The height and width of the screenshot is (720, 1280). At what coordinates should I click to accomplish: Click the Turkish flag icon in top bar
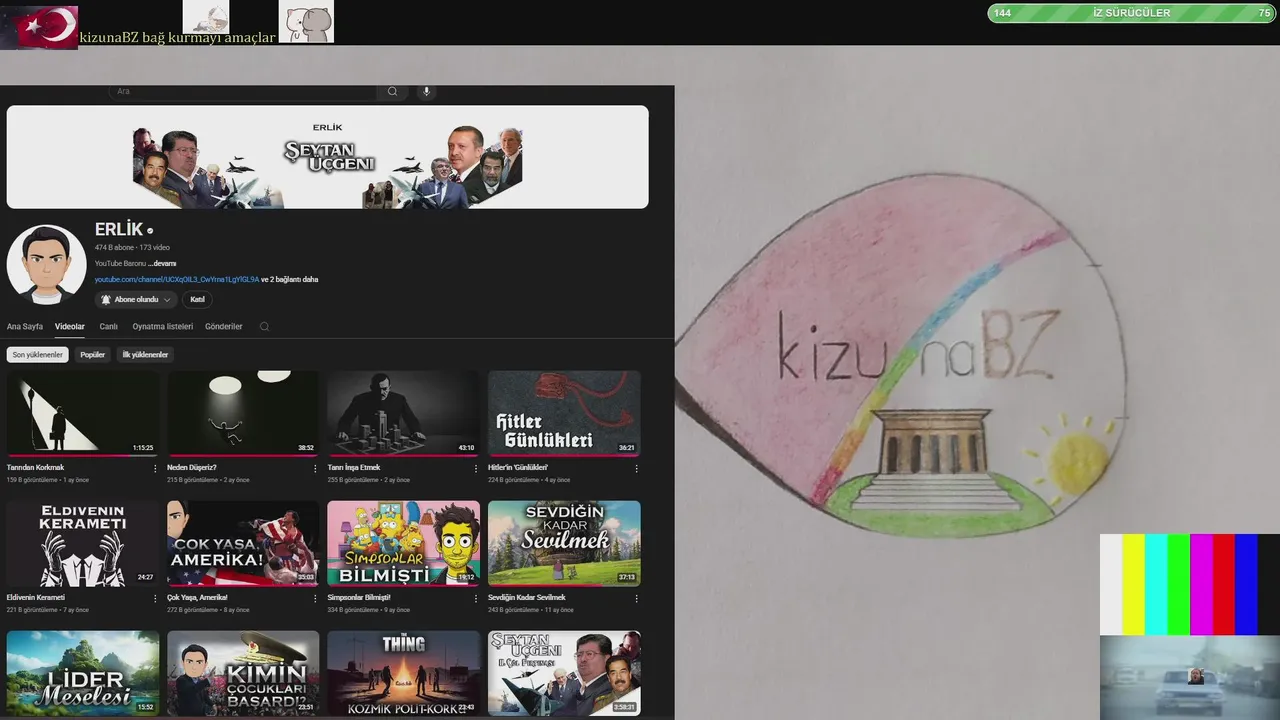pyautogui.click(x=40, y=26)
